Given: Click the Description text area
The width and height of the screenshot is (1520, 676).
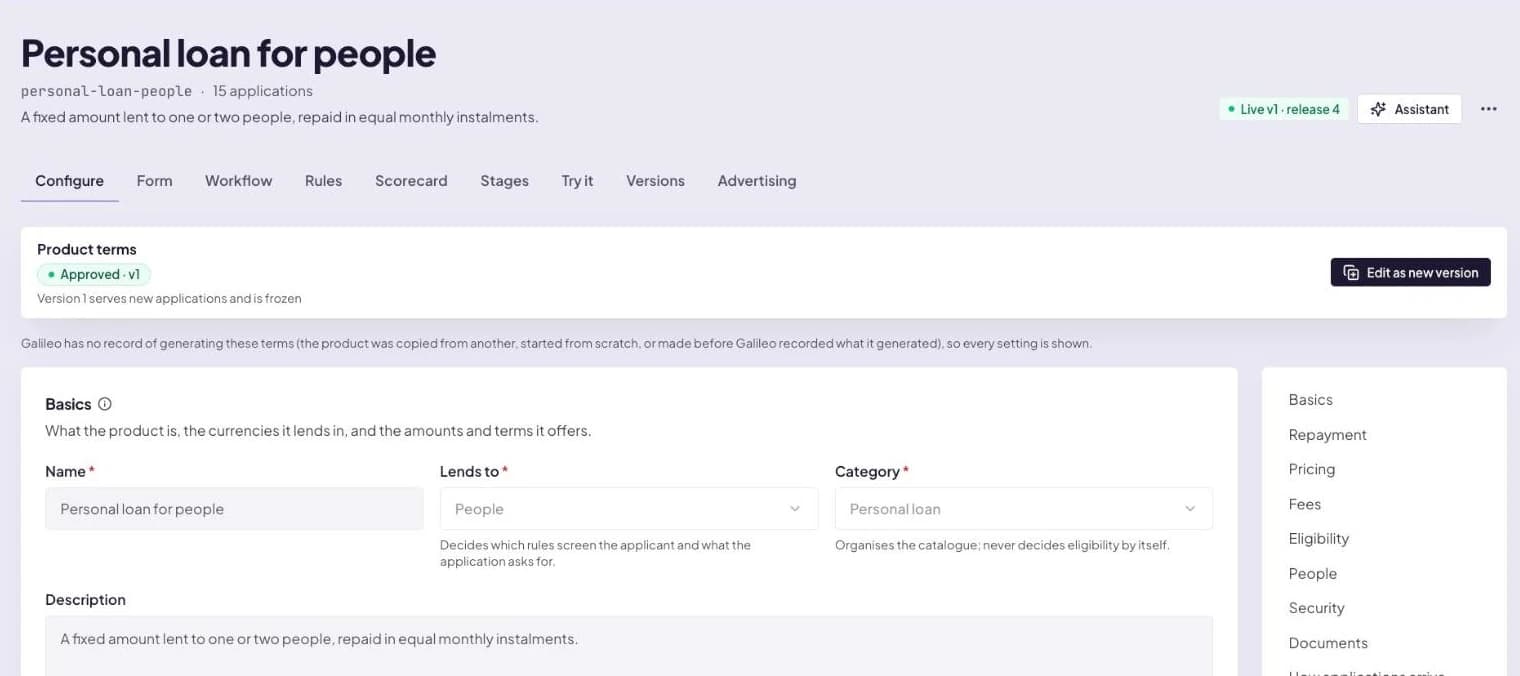Looking at the screenshot, I should pyautogui.click(x=629, y=645).
